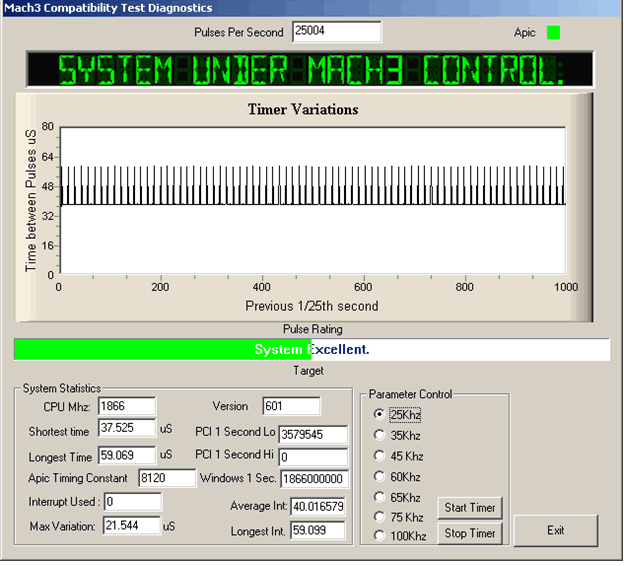This screenshot has height=566, width=624.
Task: Click the Longest Time value field
Action: [x=127, y=455]
